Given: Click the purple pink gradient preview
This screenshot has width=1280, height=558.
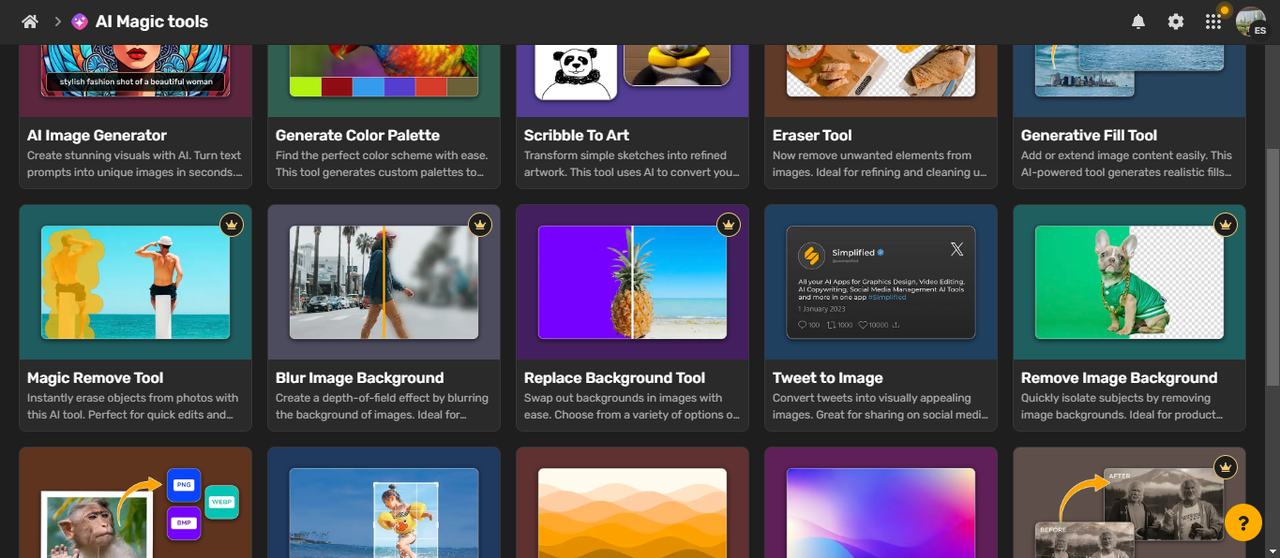Looking at the screenshot, I should coord(881,513).
